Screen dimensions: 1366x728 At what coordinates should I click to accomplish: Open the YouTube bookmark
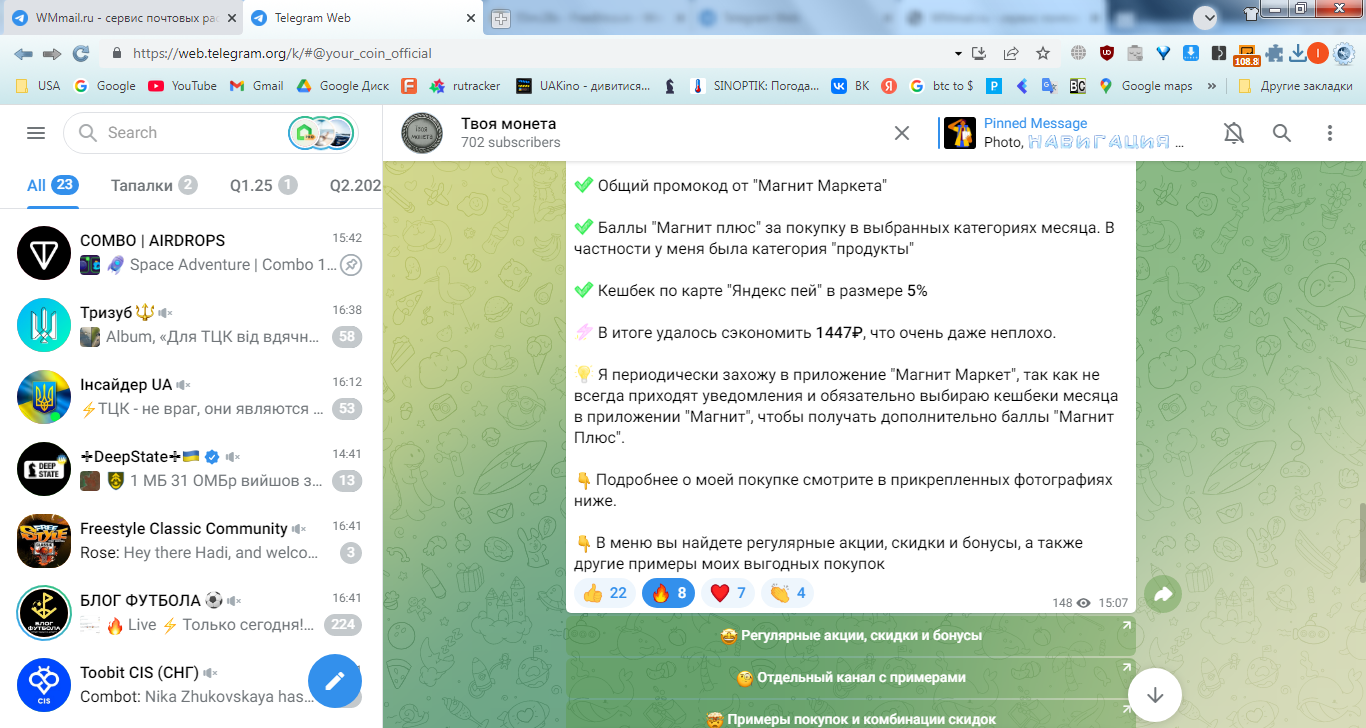[x=182, y=86]
